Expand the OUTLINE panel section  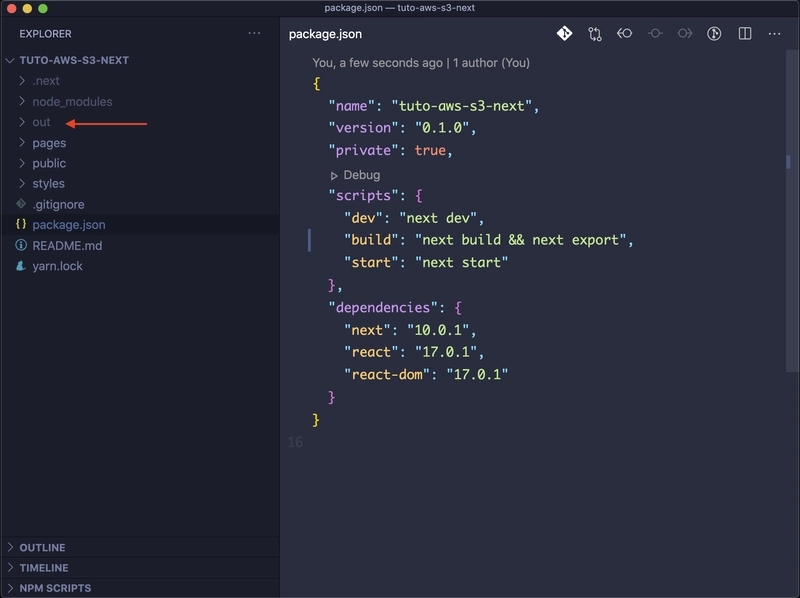(140, 547)
